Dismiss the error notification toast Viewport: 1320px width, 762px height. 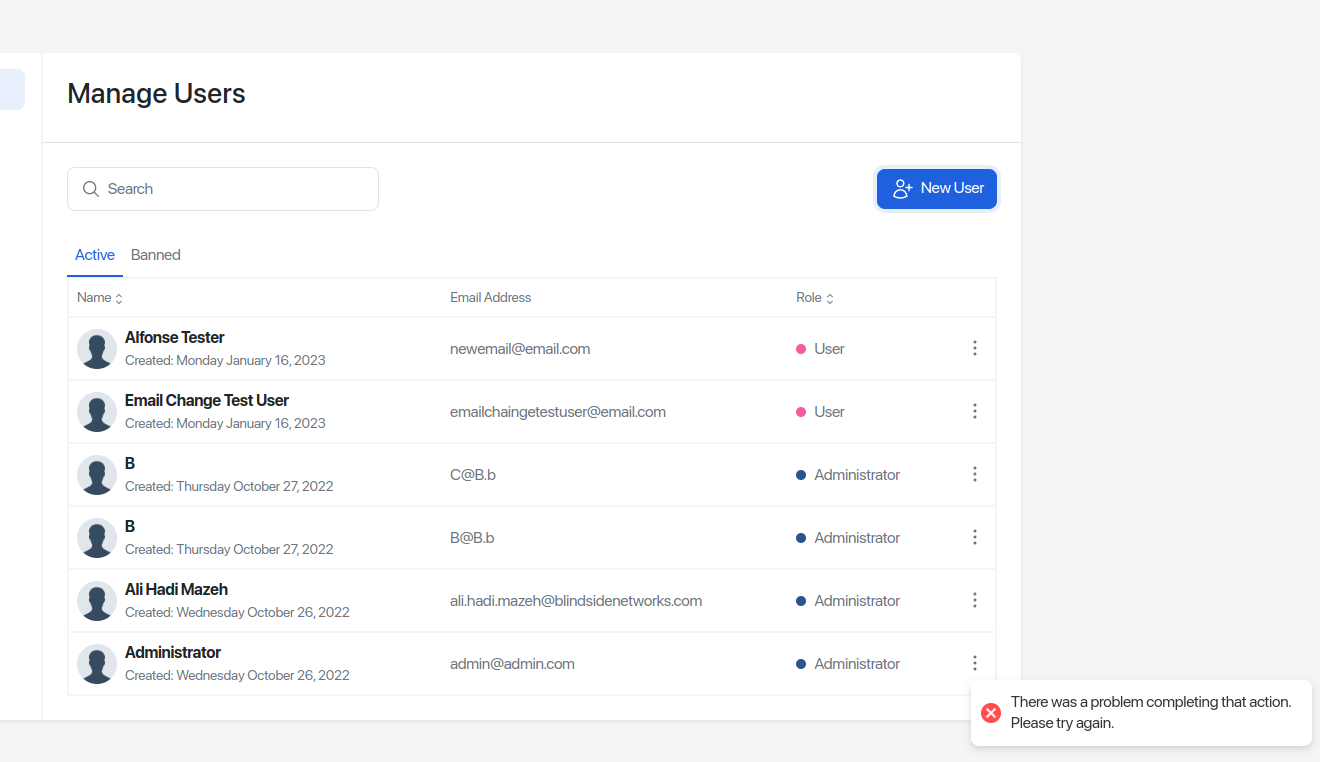point(1140,712)
